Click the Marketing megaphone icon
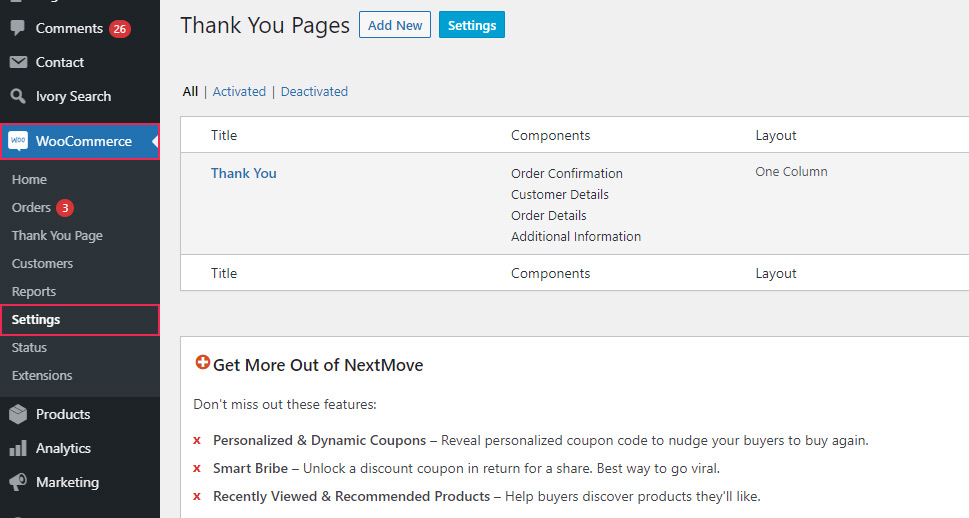The height and width of the screenshot is (518, 969). click(18, 482)
